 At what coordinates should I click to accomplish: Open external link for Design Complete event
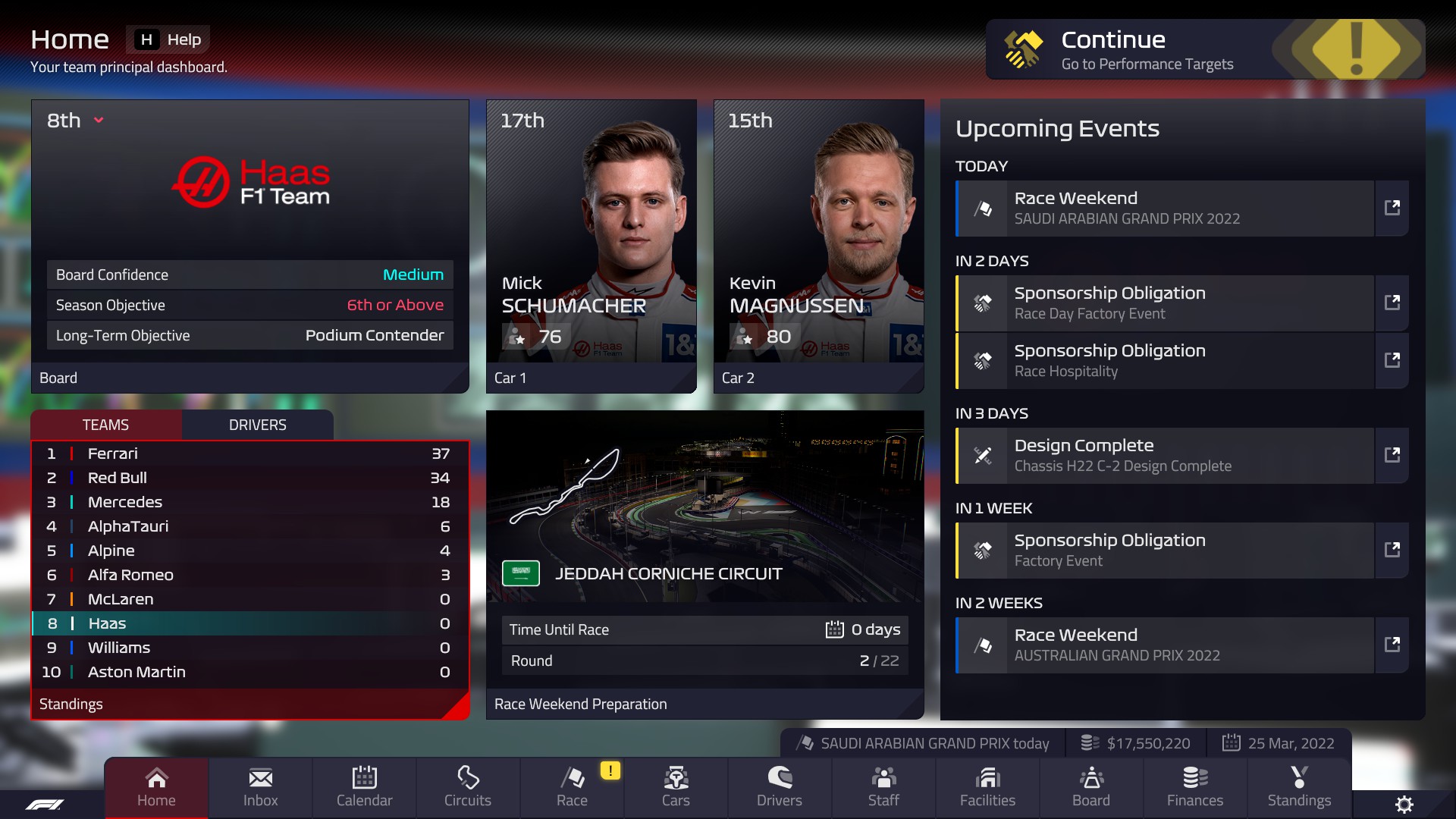pyautogui.click(x=1392, y=455)
